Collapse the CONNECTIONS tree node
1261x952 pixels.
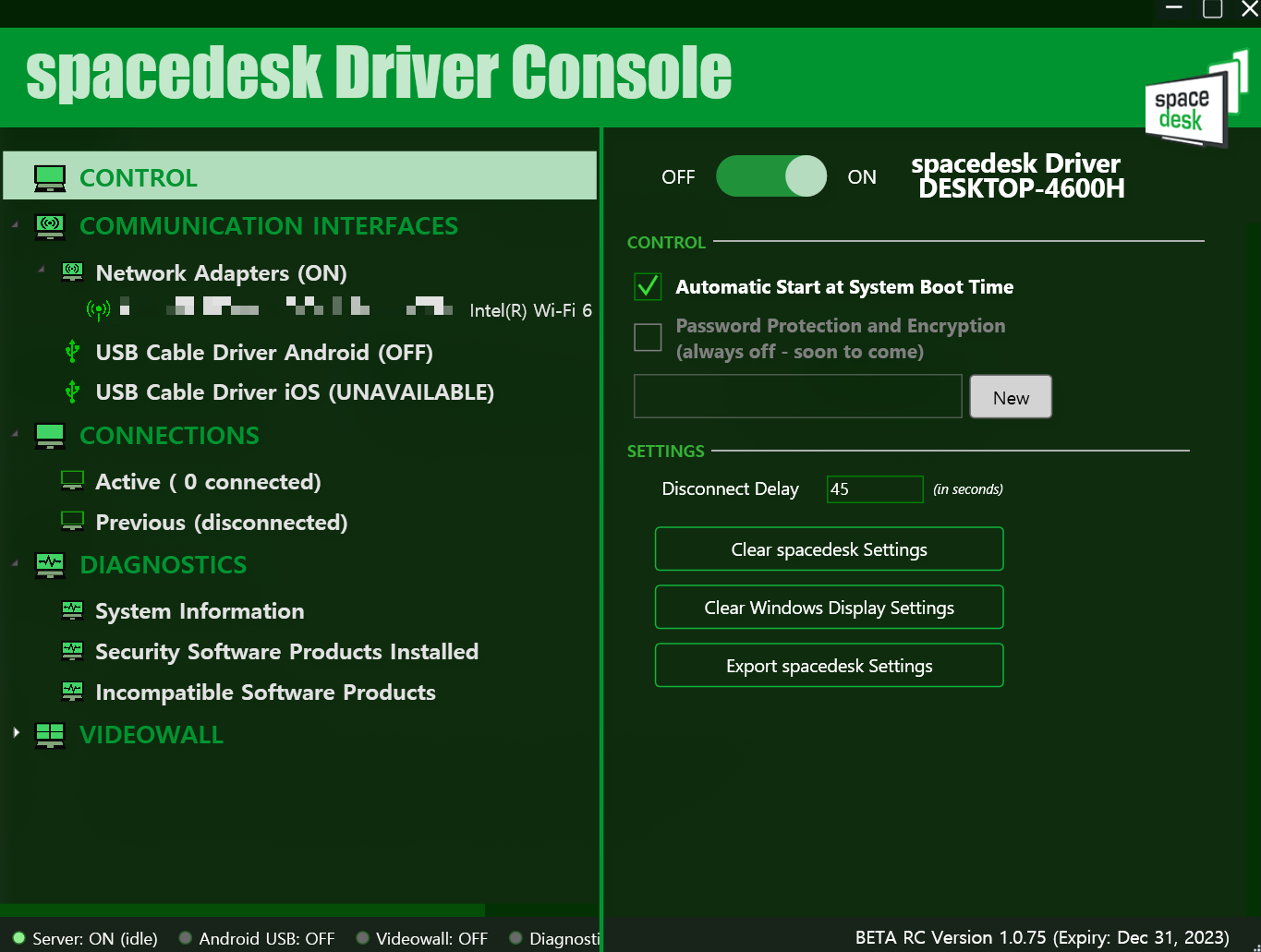click(x=15, y=433)
